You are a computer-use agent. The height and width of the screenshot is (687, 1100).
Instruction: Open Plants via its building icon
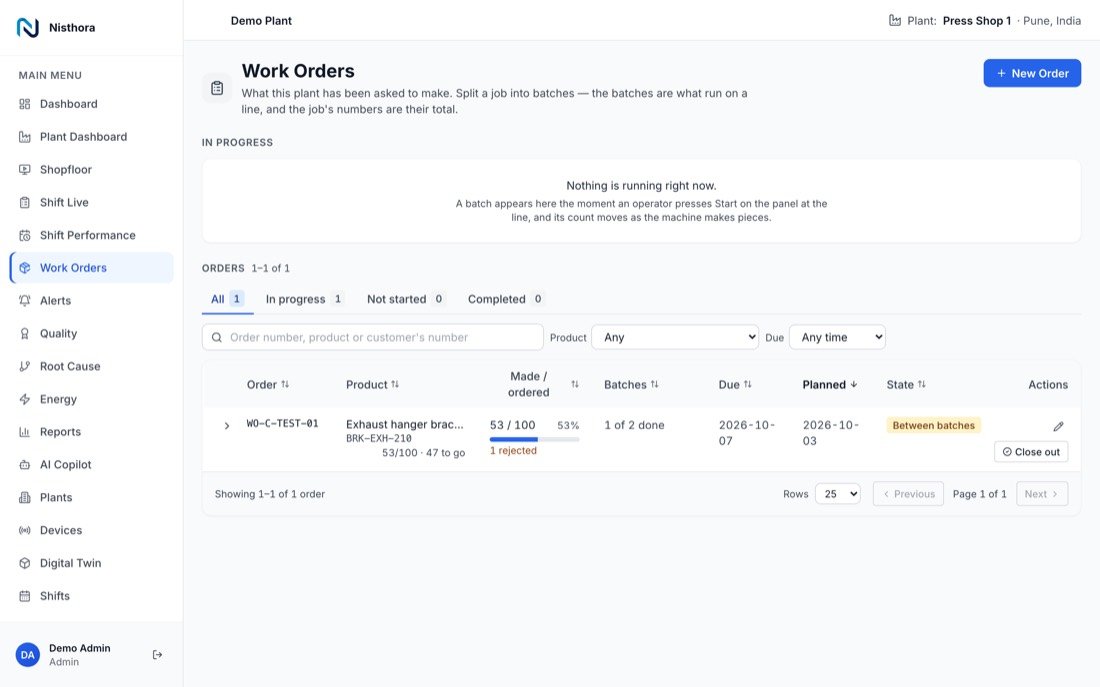25,498
